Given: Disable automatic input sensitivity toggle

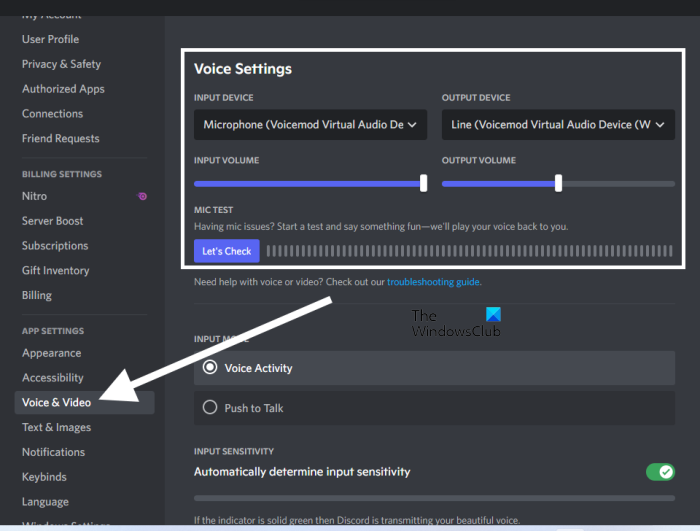Looking at the screenshot, I should 660,472.
